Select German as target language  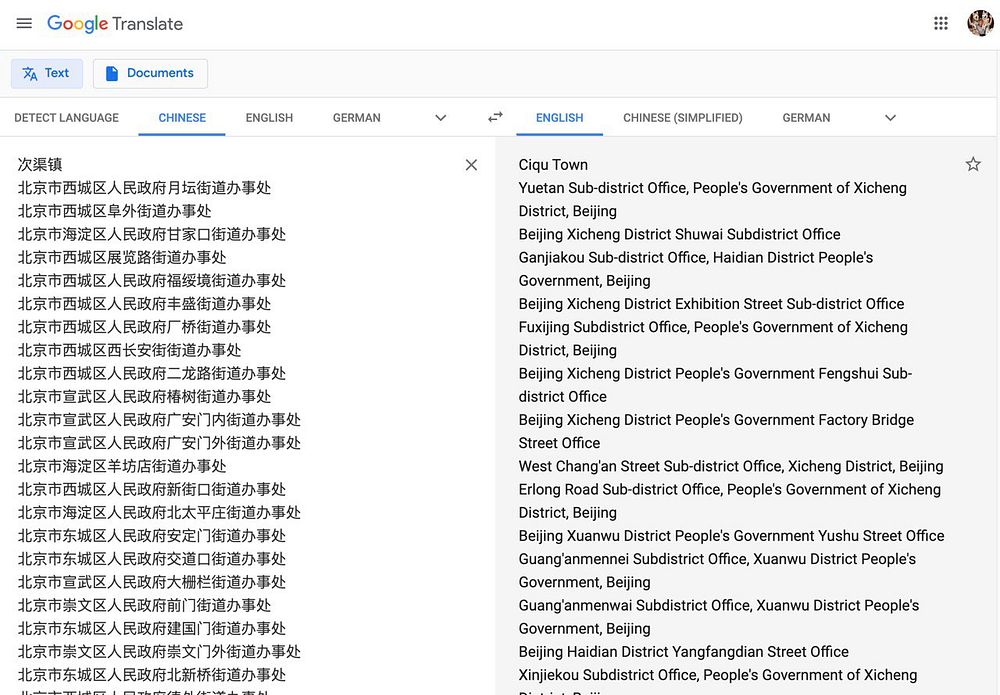pyautogui.click(x=806, y=118)
